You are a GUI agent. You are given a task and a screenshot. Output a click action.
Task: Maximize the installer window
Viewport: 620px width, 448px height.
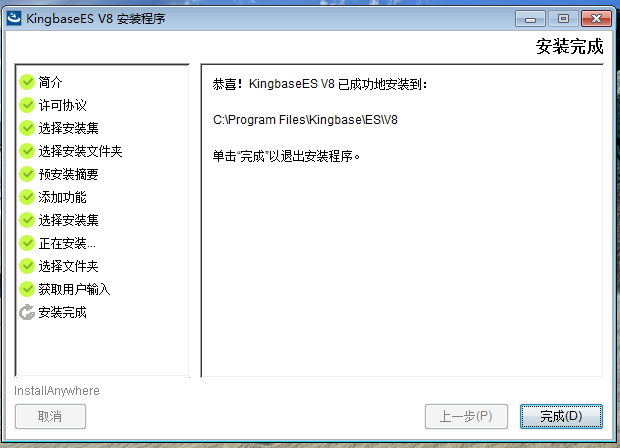pyautogui.click(x=563, y=19)
